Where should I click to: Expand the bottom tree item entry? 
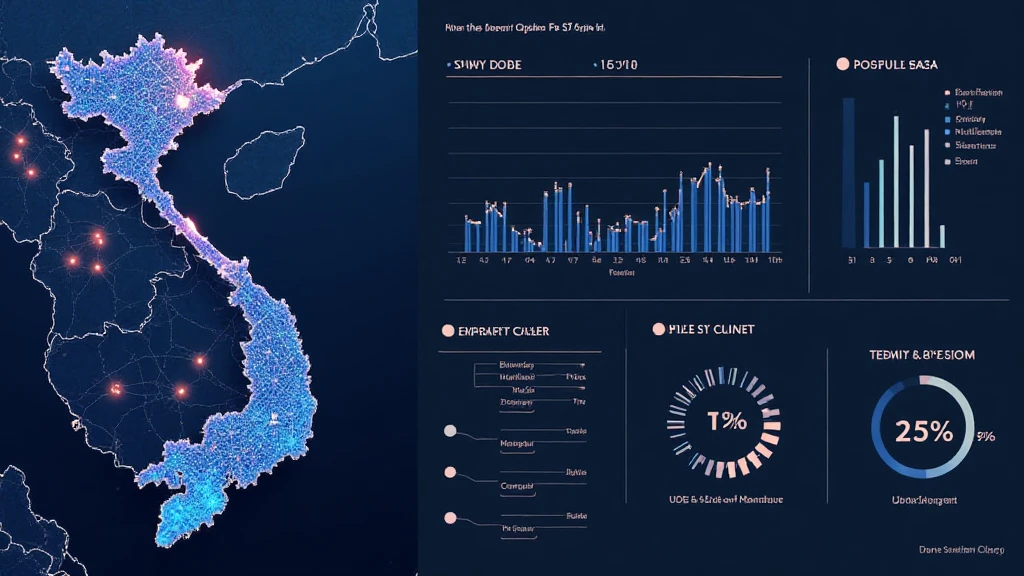[516, 527]
